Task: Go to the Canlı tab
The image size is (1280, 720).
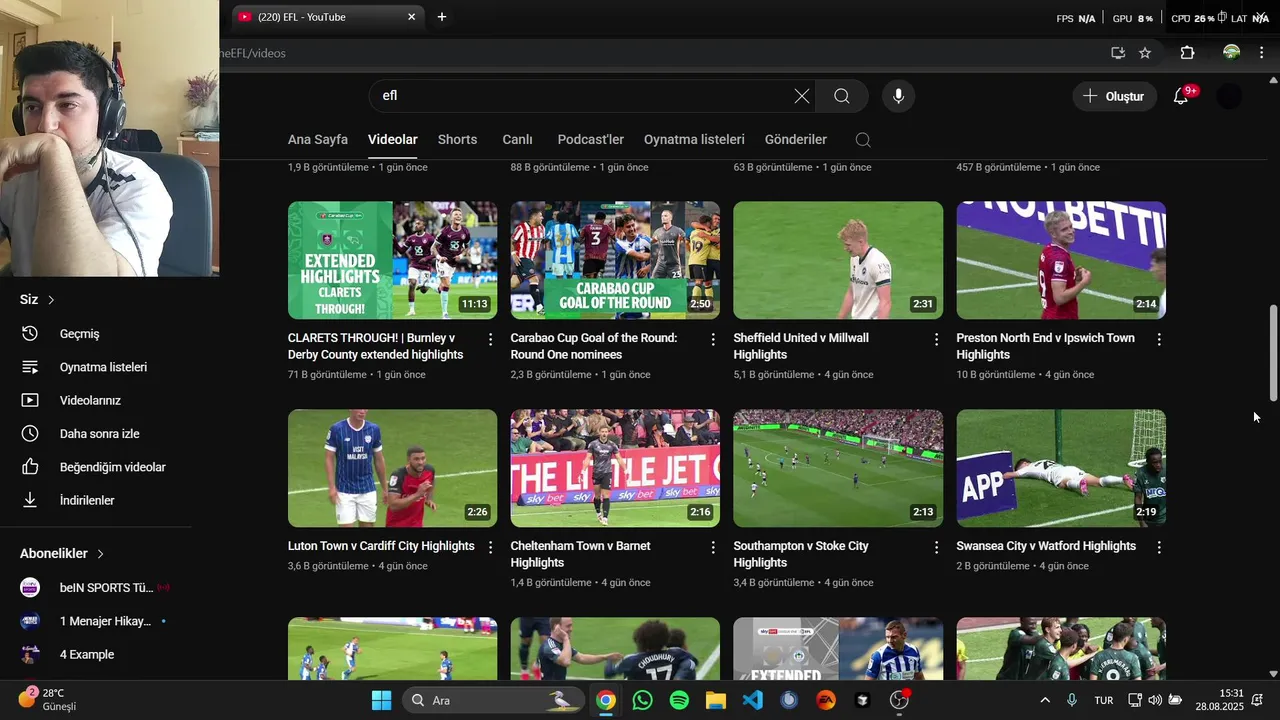Action: 517,140
